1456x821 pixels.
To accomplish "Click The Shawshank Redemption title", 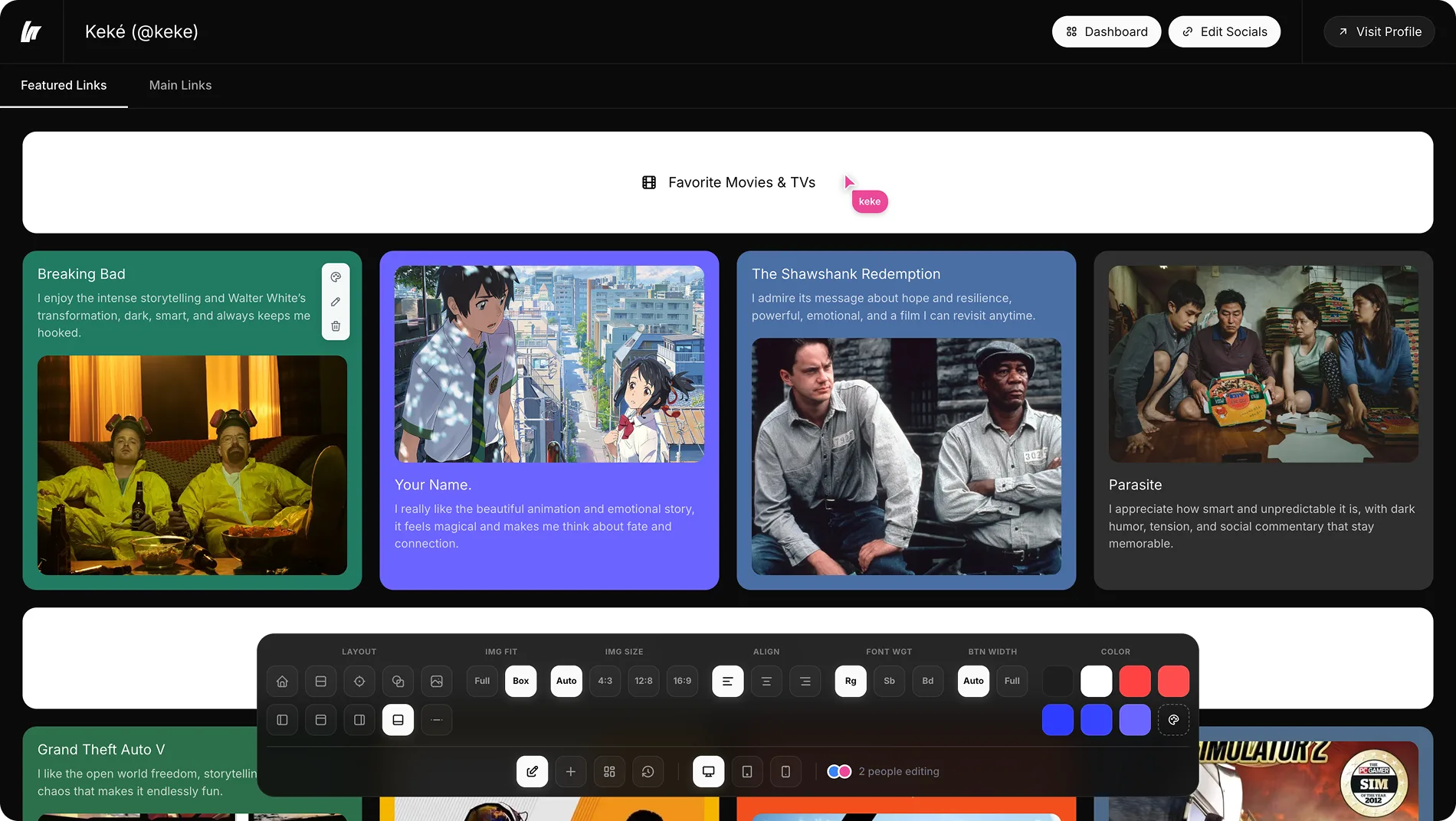I will (846, 274).
